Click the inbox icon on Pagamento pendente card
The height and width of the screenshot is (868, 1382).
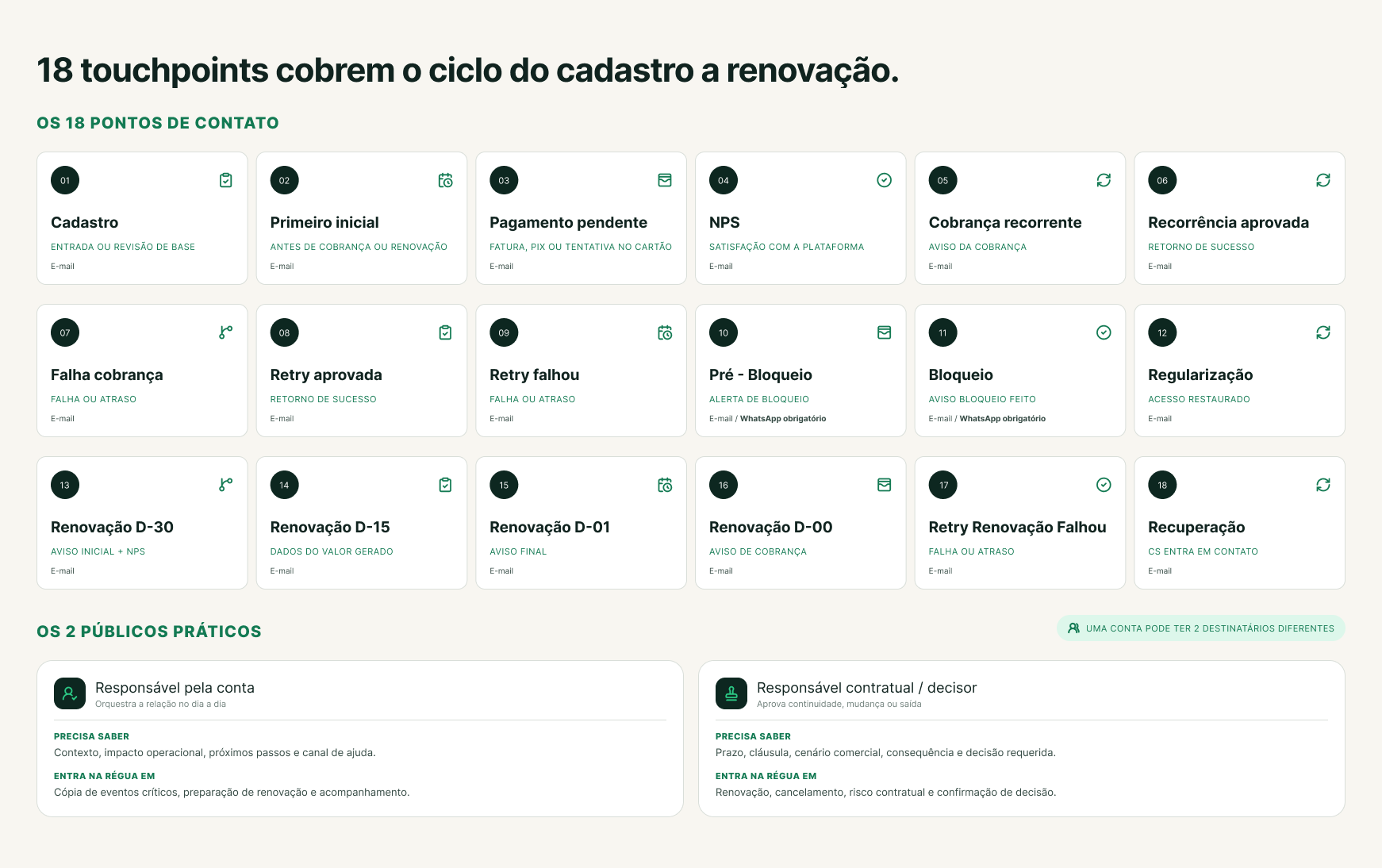[665, 180]
